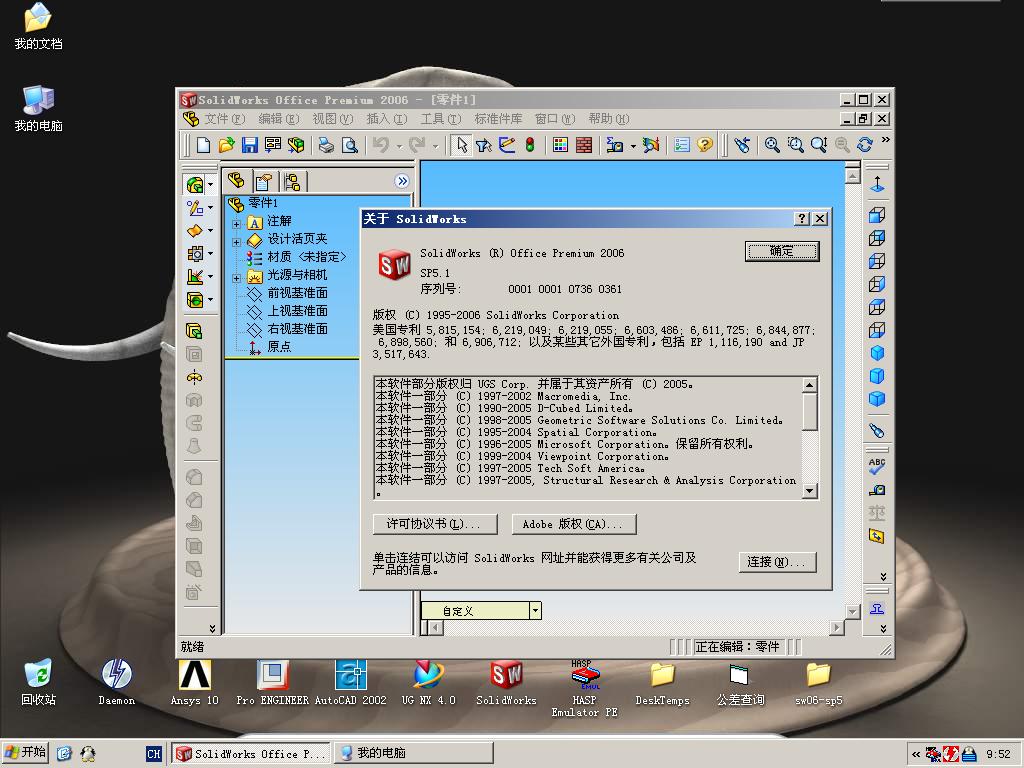Open the 编辑(E) menu

coord(278,119)
